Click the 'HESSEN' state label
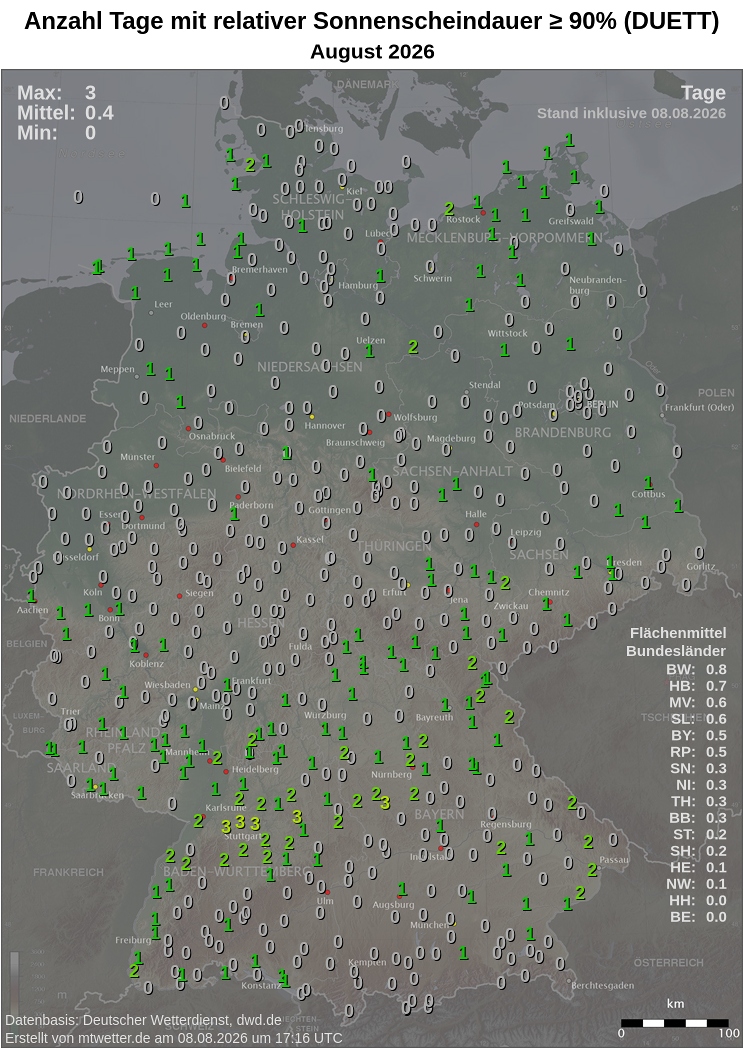Screen dimensions: 744x1049 coord(260,623)
